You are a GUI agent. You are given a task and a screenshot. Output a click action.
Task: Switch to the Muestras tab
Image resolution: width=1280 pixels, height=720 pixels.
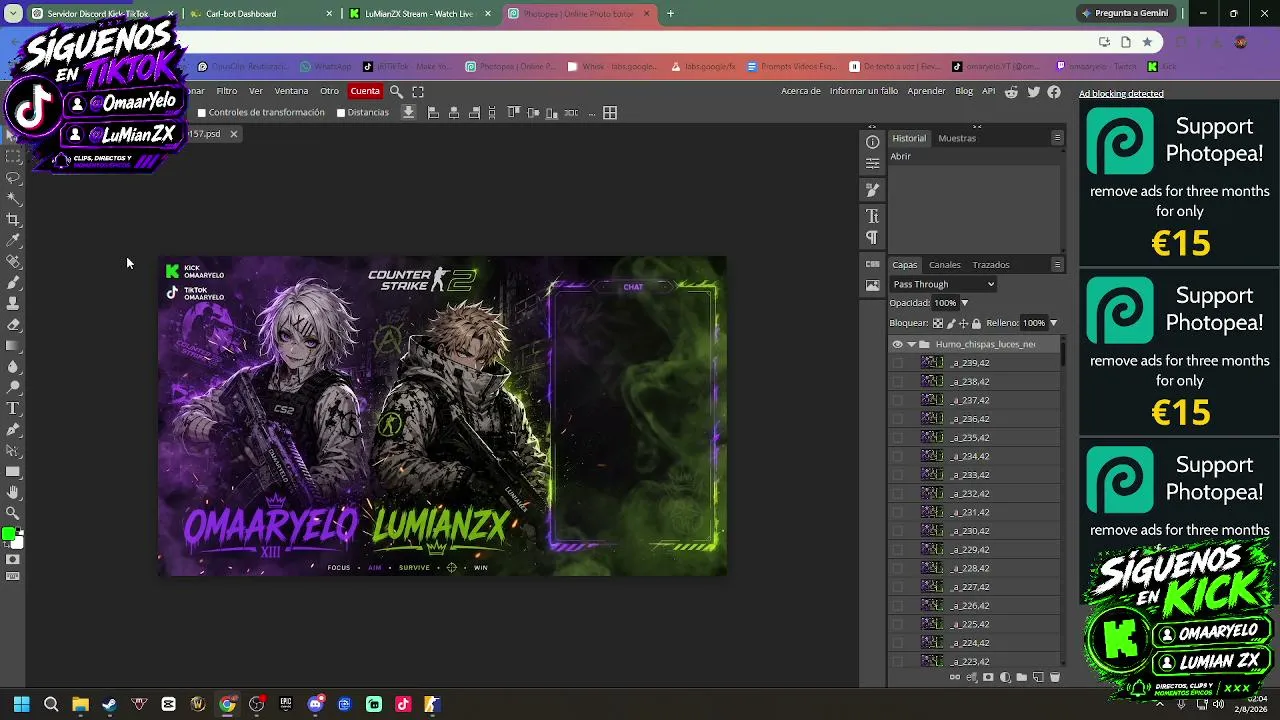click(x=957, y=138)
